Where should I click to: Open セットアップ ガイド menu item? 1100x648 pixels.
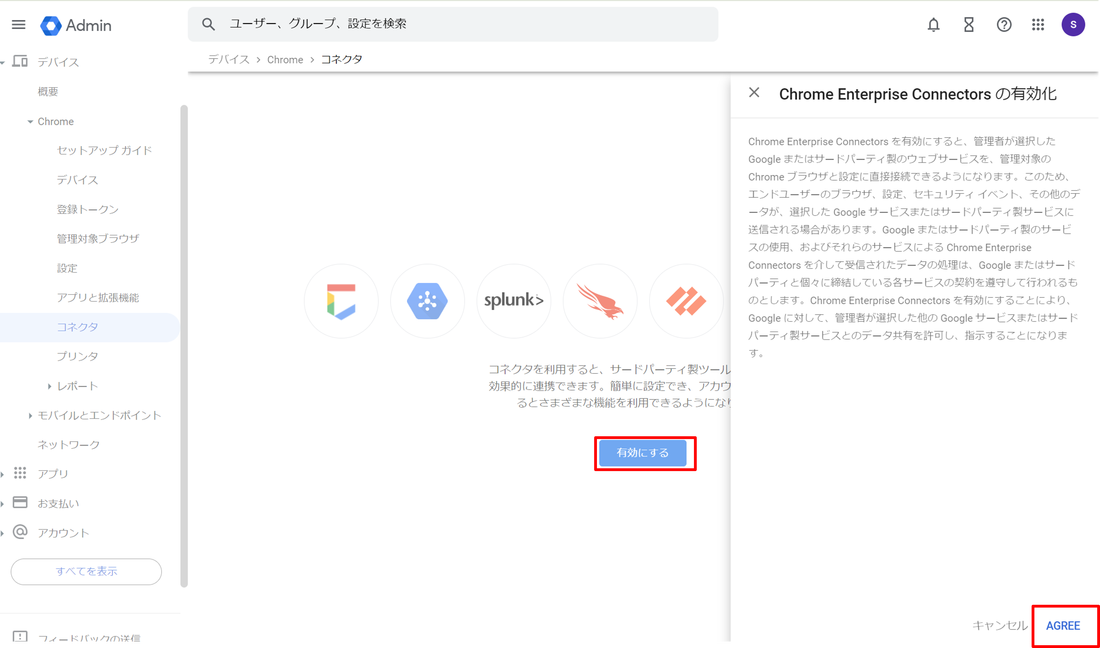click(105, 150)
